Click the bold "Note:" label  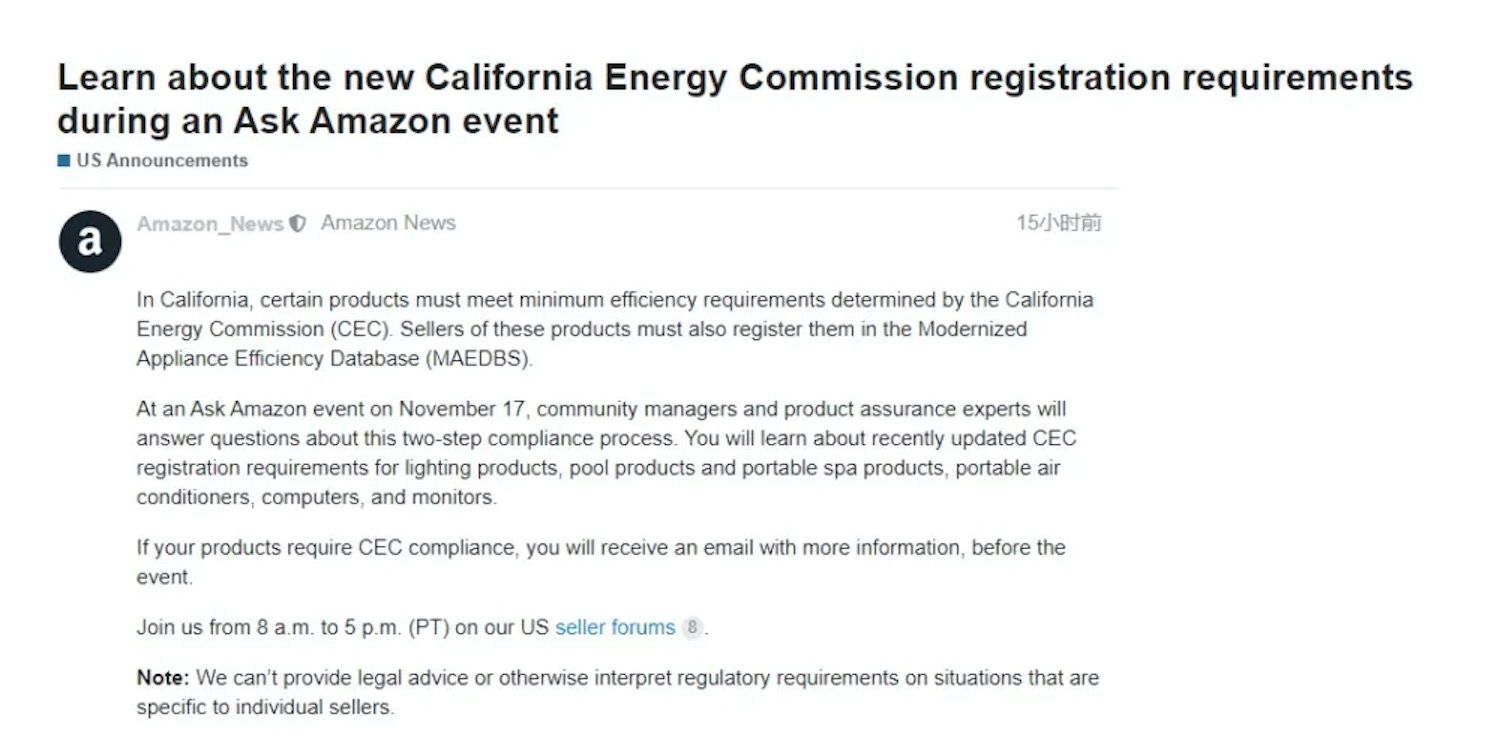163,678
